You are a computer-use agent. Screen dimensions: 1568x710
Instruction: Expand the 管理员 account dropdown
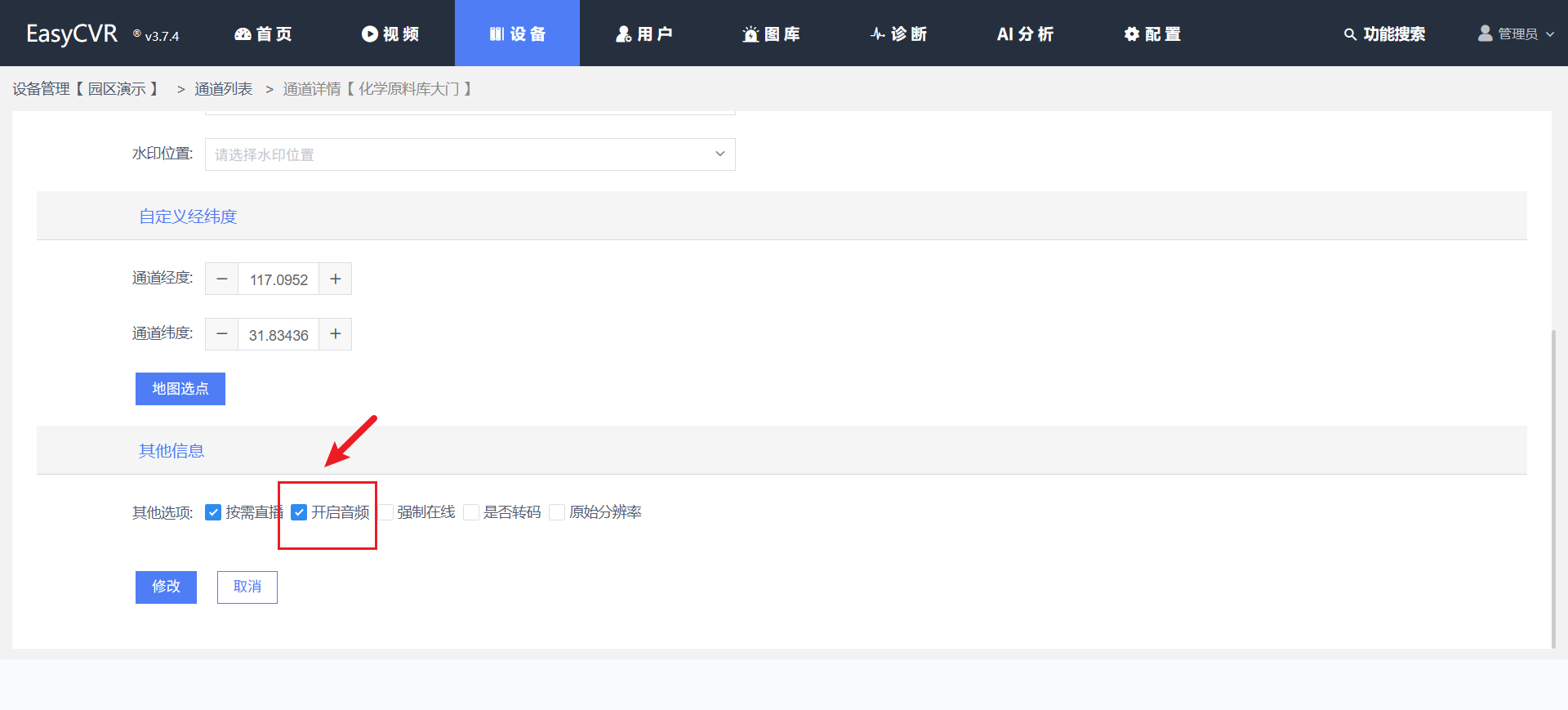point(1516,33)
